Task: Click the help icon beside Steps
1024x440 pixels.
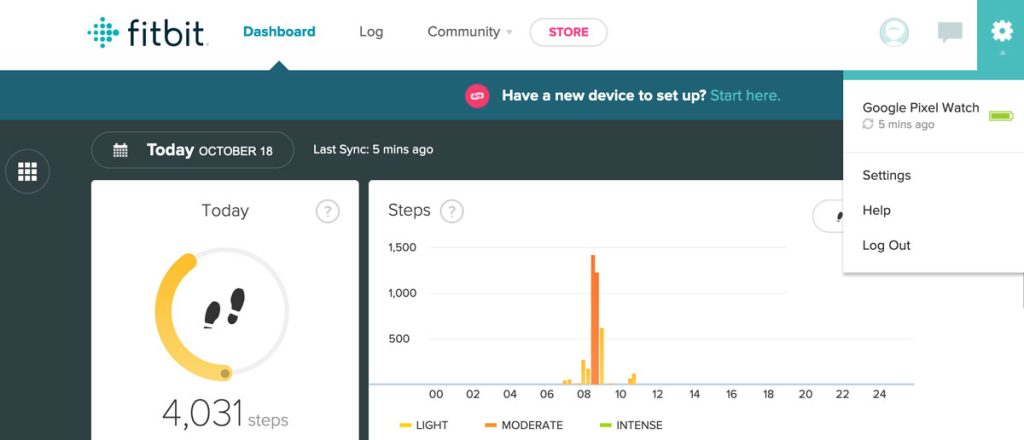Action: point(452,211)
